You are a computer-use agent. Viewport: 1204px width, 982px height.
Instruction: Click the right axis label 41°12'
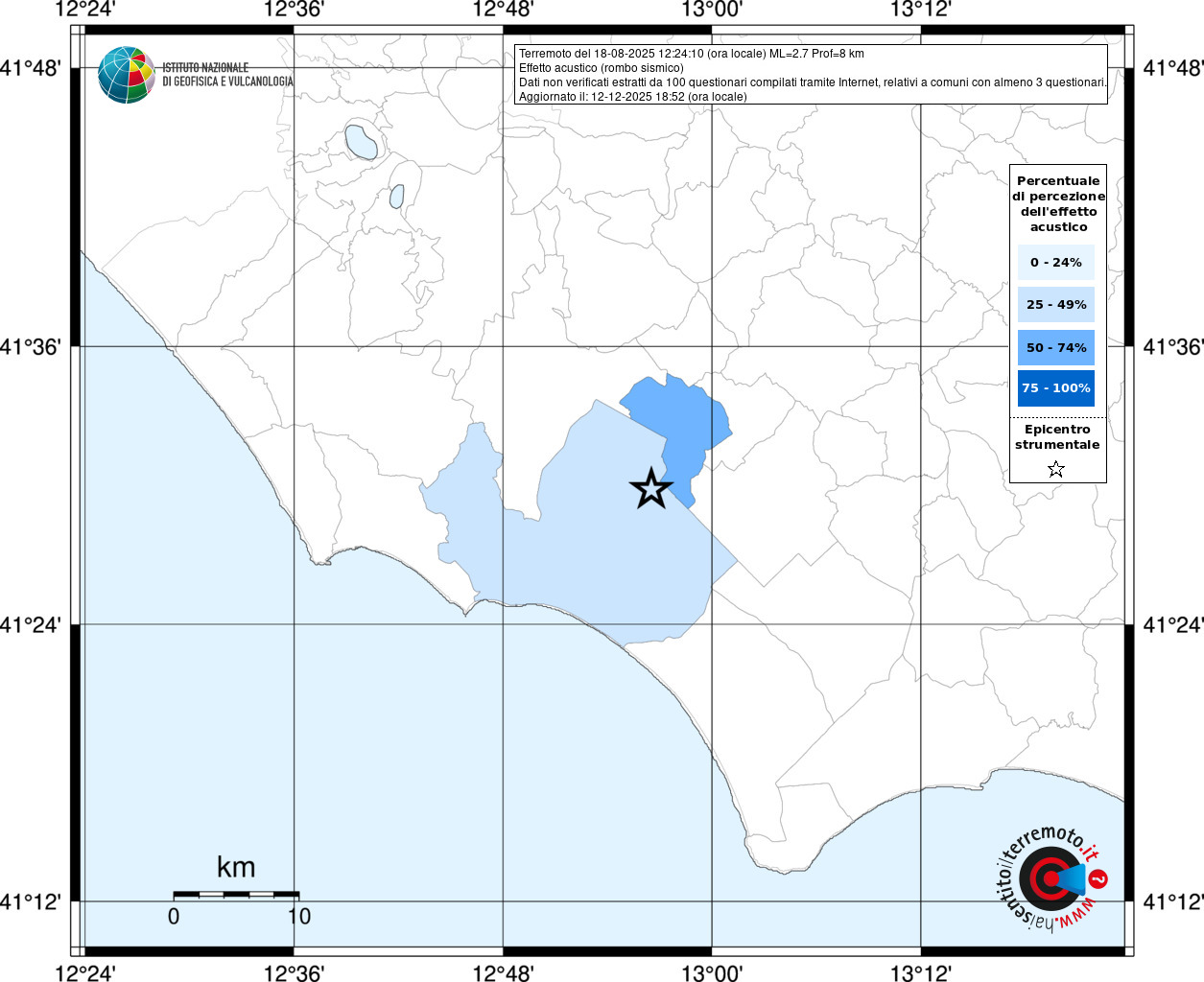point(1173,901)
